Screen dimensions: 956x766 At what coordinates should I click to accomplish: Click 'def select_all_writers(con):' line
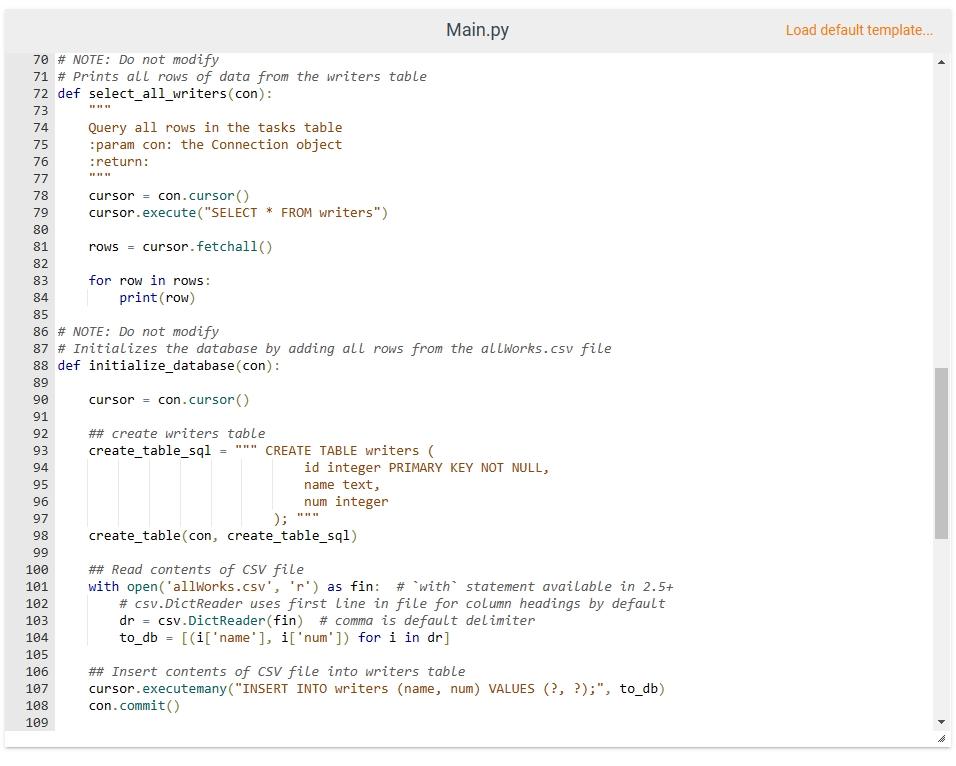point(165,93)
